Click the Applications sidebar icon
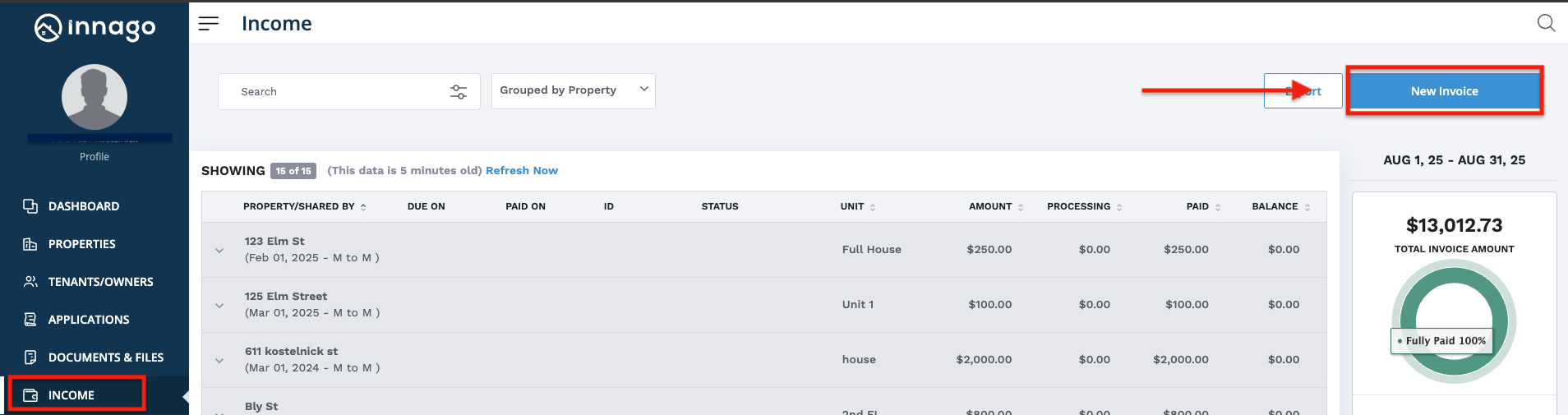This screenshot has height=415, width=1568. pos(30,320)
